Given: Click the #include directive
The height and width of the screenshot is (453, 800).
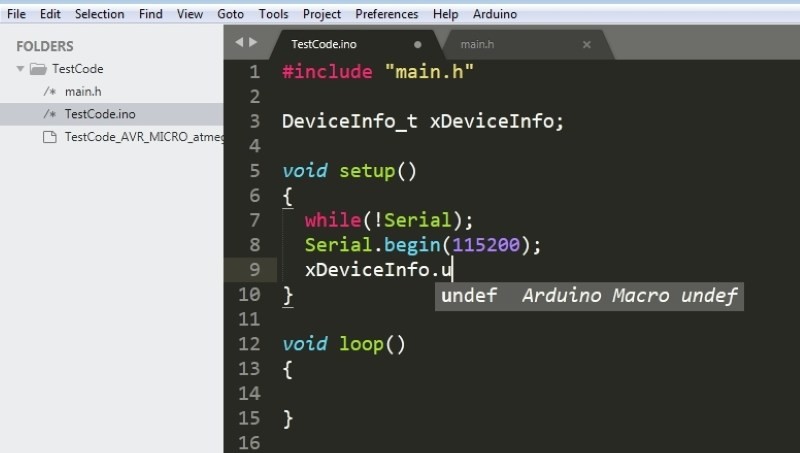Looking at the screenshot, I should [327, 72].
